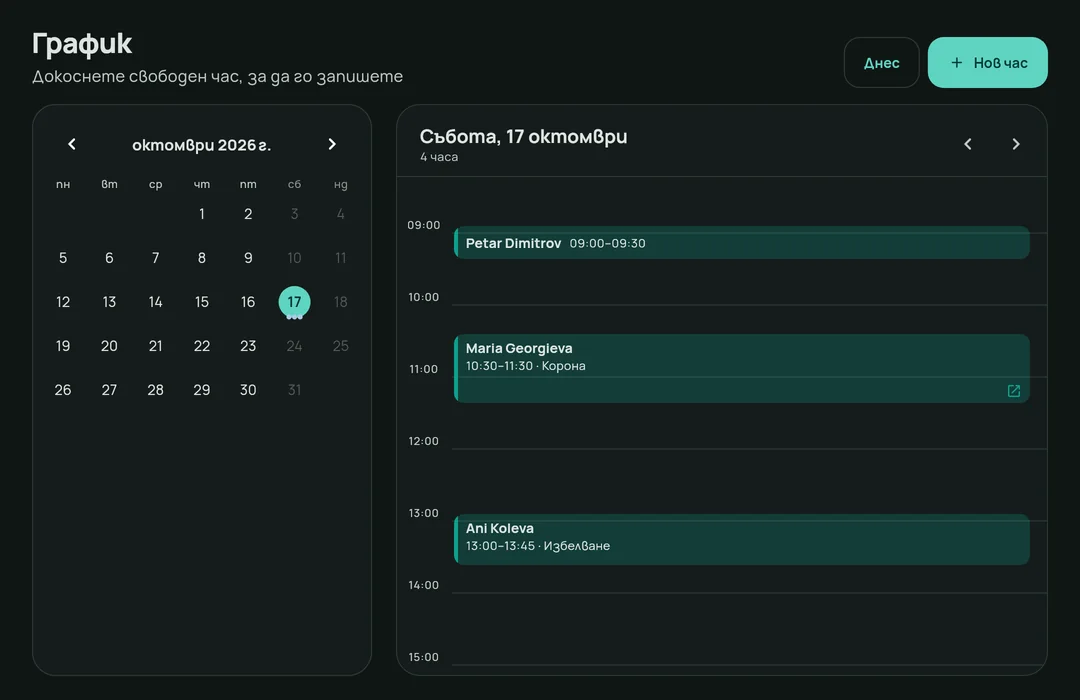Viewport: 1080px width, 700px height.
Task: Select October 20 in the calendar
Action: click(109, 346)
